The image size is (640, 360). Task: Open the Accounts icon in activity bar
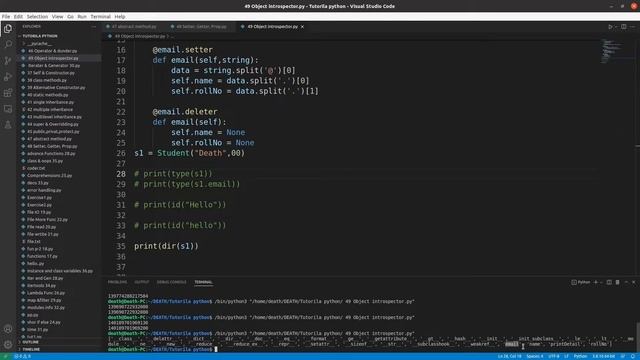8,329
